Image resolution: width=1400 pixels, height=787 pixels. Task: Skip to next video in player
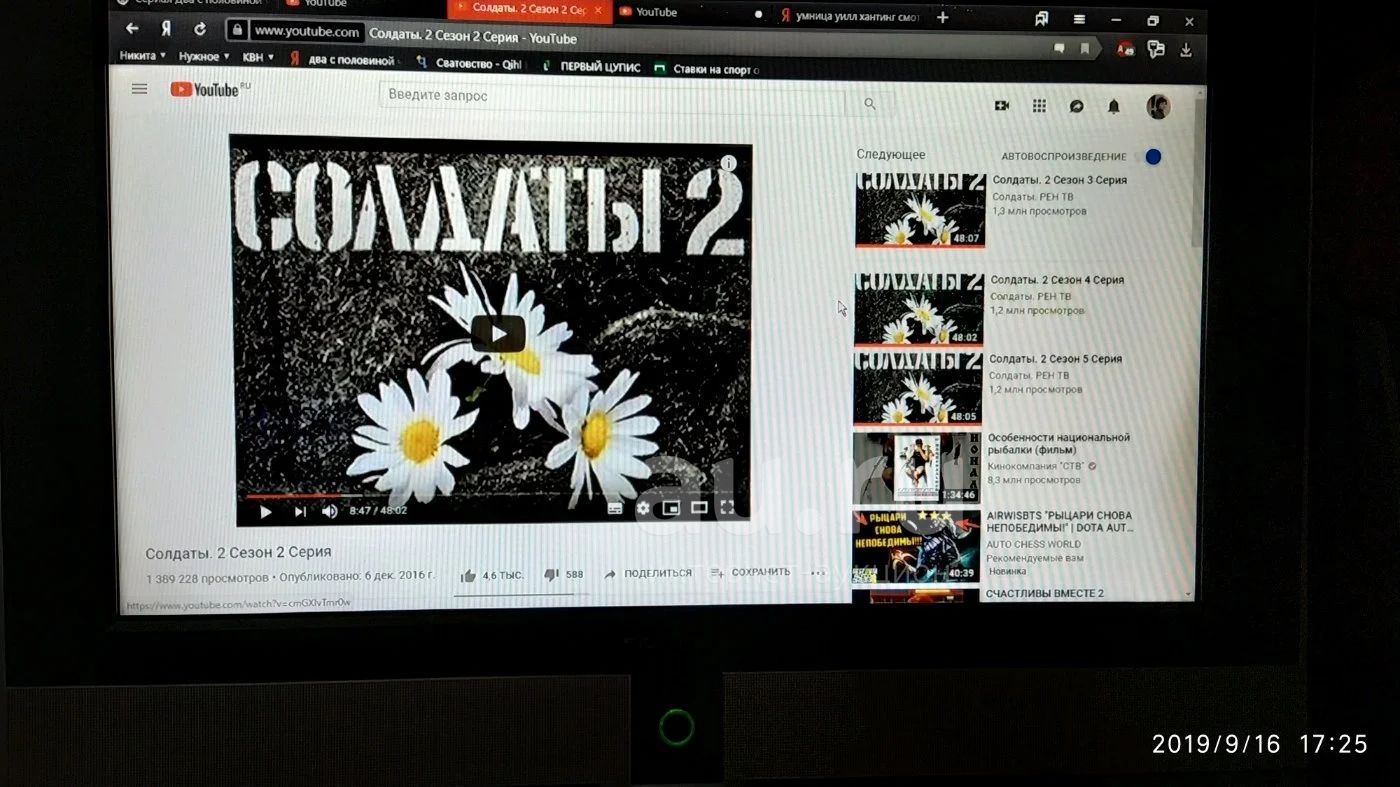(x=299, y=512)
